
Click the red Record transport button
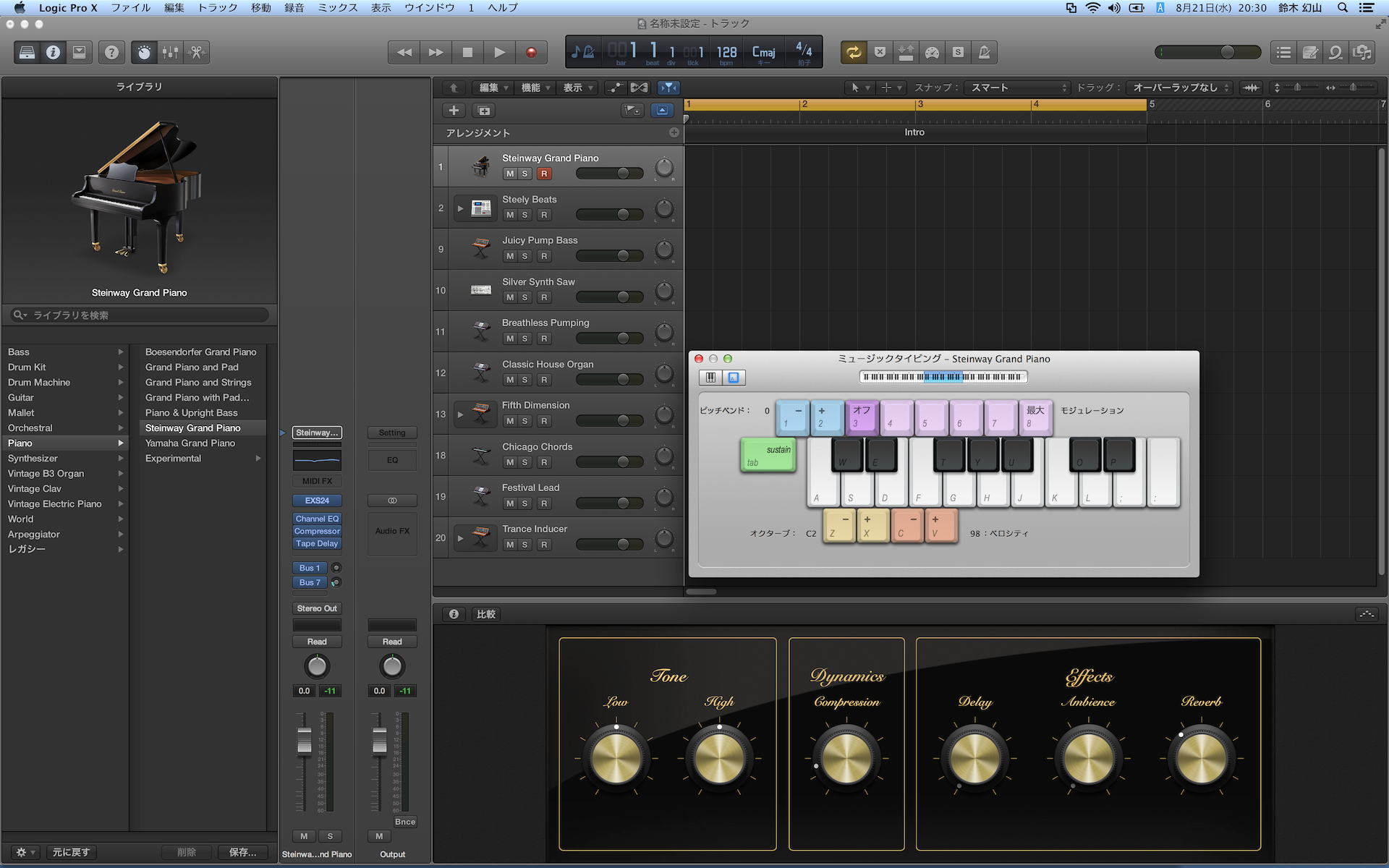coord(531,52)
